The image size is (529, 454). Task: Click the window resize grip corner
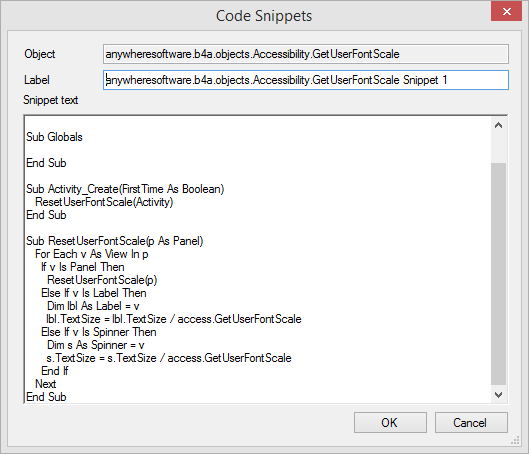516,441
